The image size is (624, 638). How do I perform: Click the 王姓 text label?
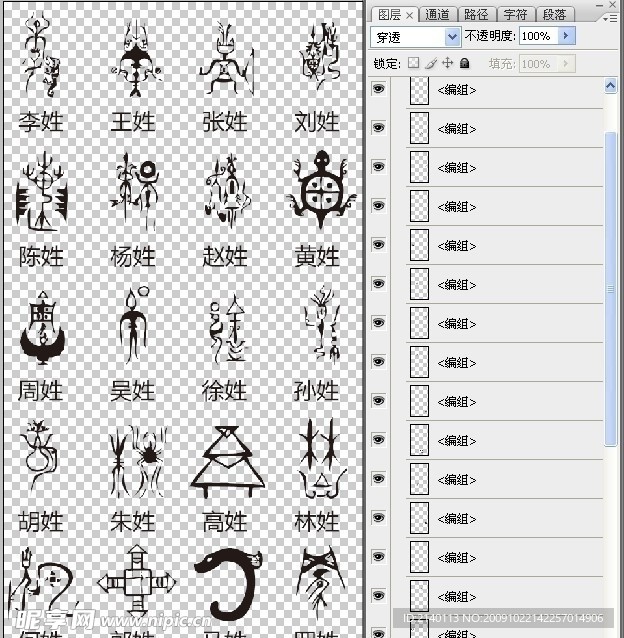pos(133,122)
